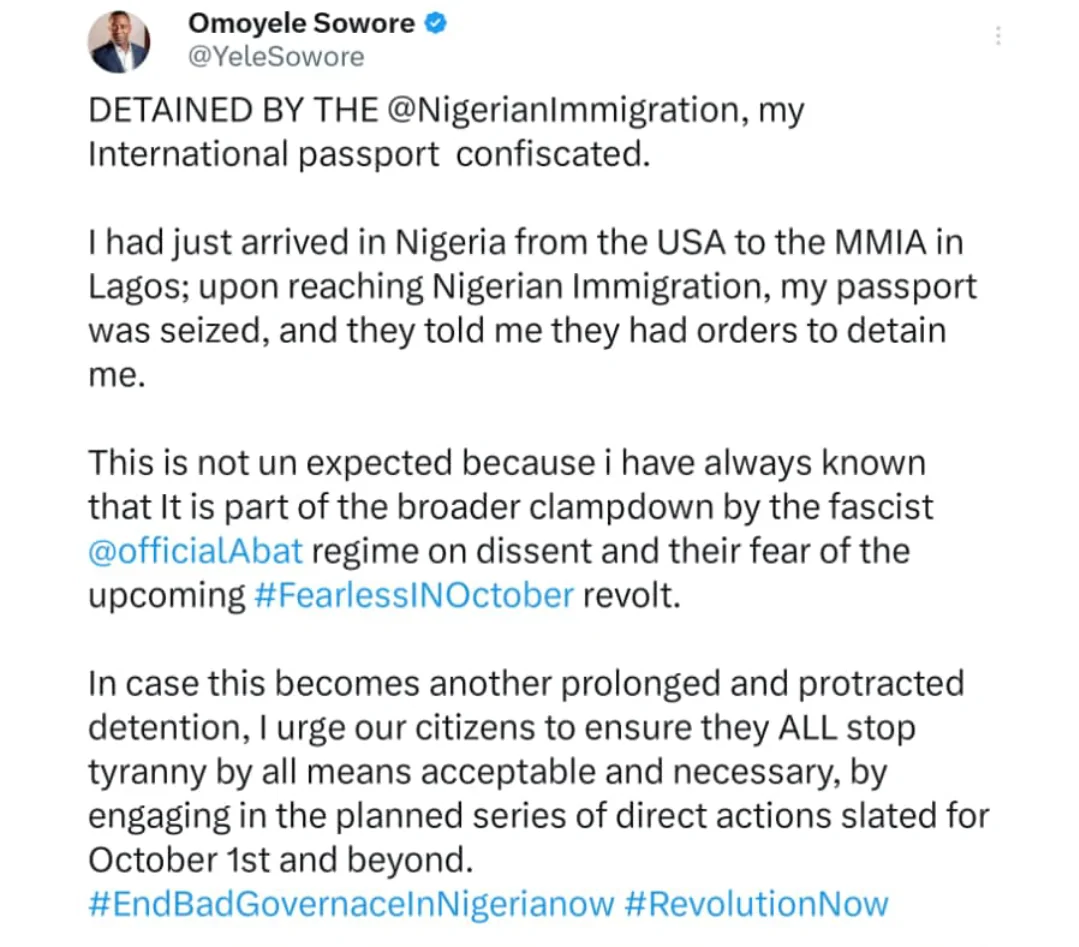Viewport: 1079px width, 947px height.
Task: Click the Omoyele Sowore display name
Action: click(301, 24)
